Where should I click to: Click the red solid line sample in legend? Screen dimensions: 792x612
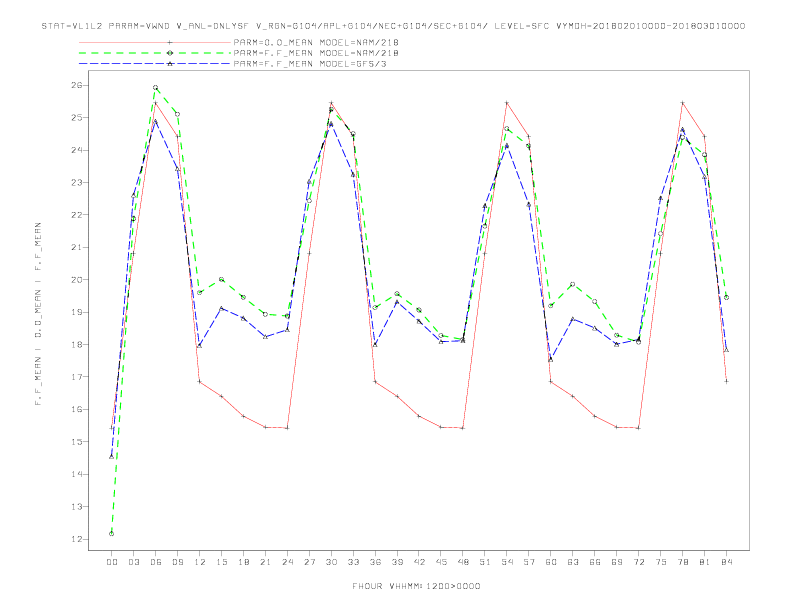(x=155, y=42)
